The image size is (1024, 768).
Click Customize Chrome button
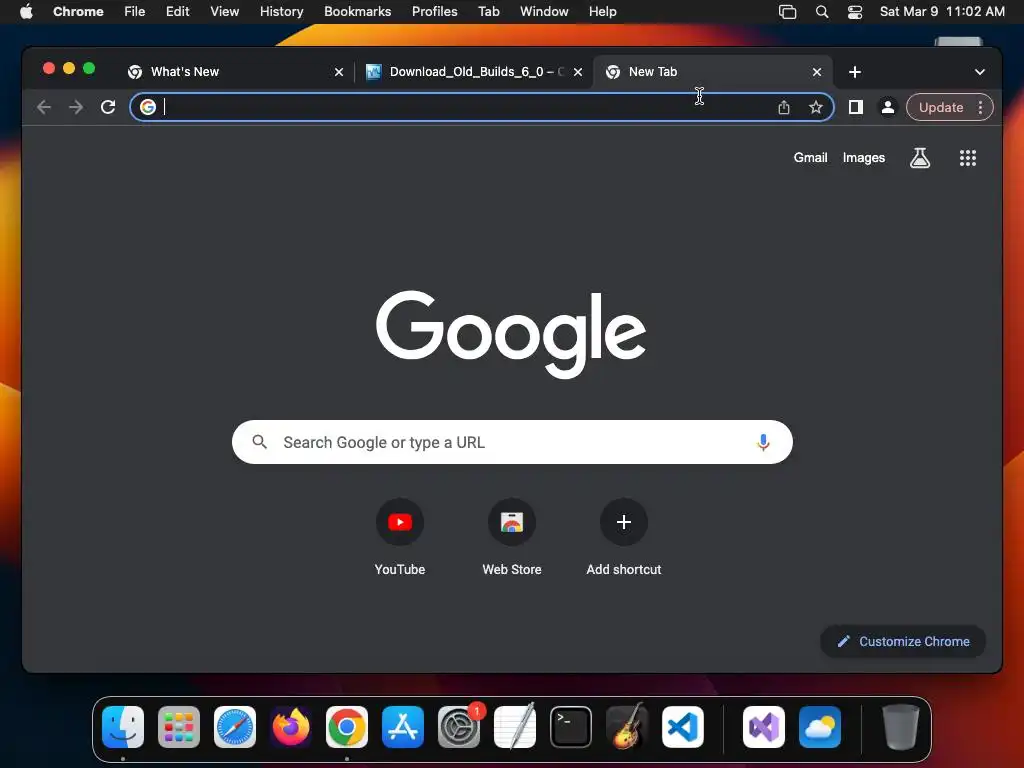tap(903, 641)
